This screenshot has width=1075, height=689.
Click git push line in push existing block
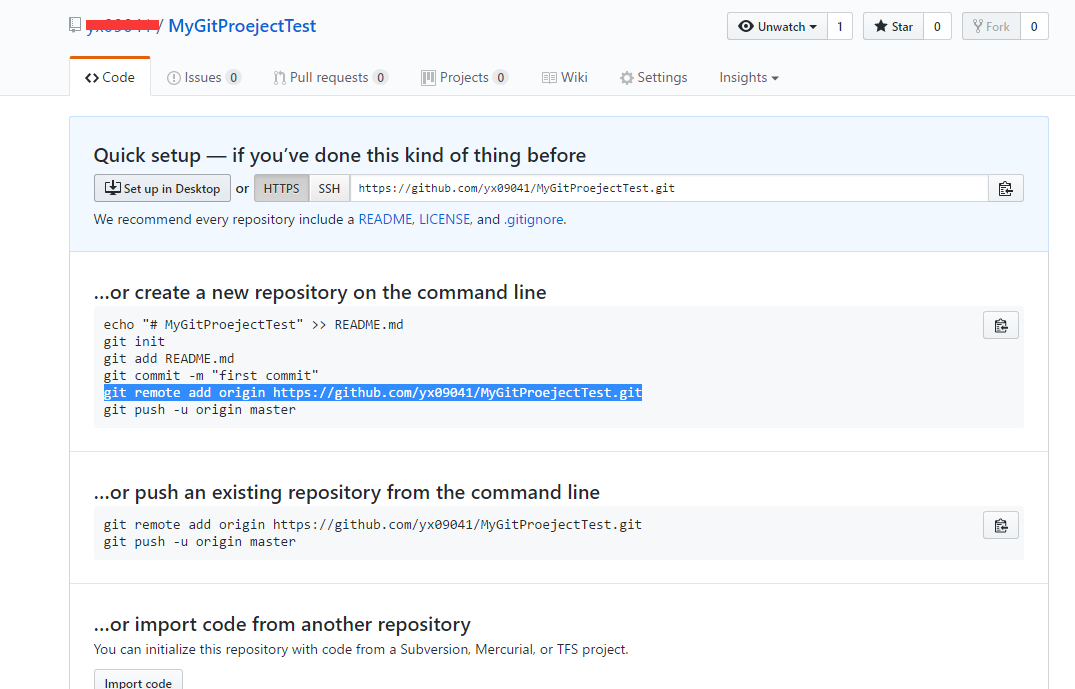200,542
